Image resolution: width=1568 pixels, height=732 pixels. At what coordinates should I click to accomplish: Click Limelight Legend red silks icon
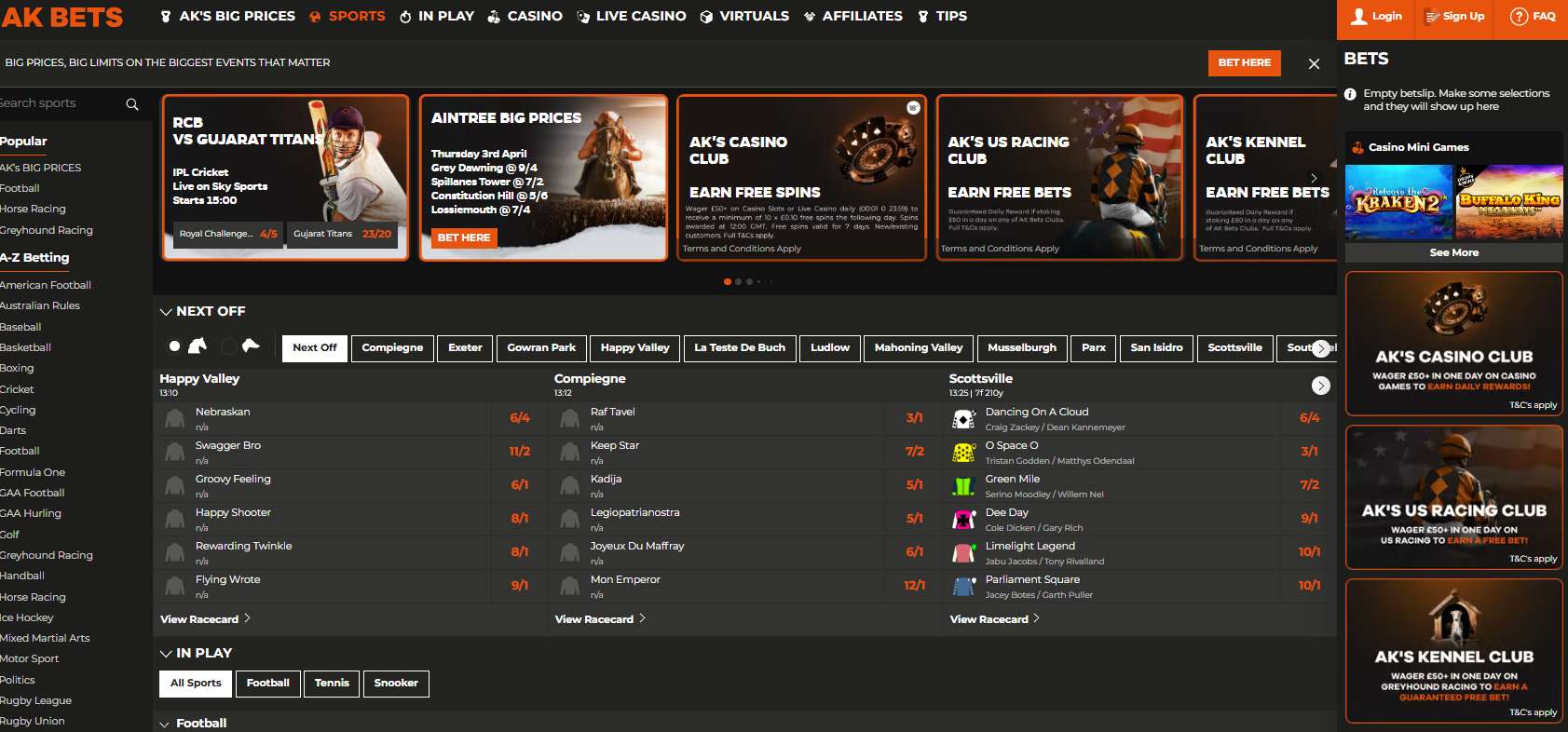963,553
